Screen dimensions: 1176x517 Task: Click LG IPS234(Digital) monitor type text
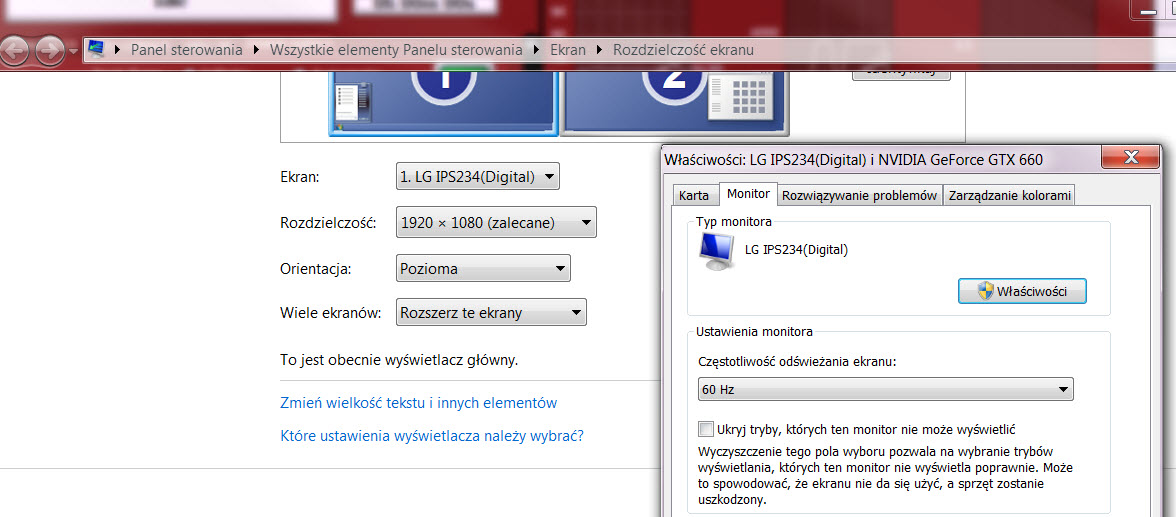796,249
